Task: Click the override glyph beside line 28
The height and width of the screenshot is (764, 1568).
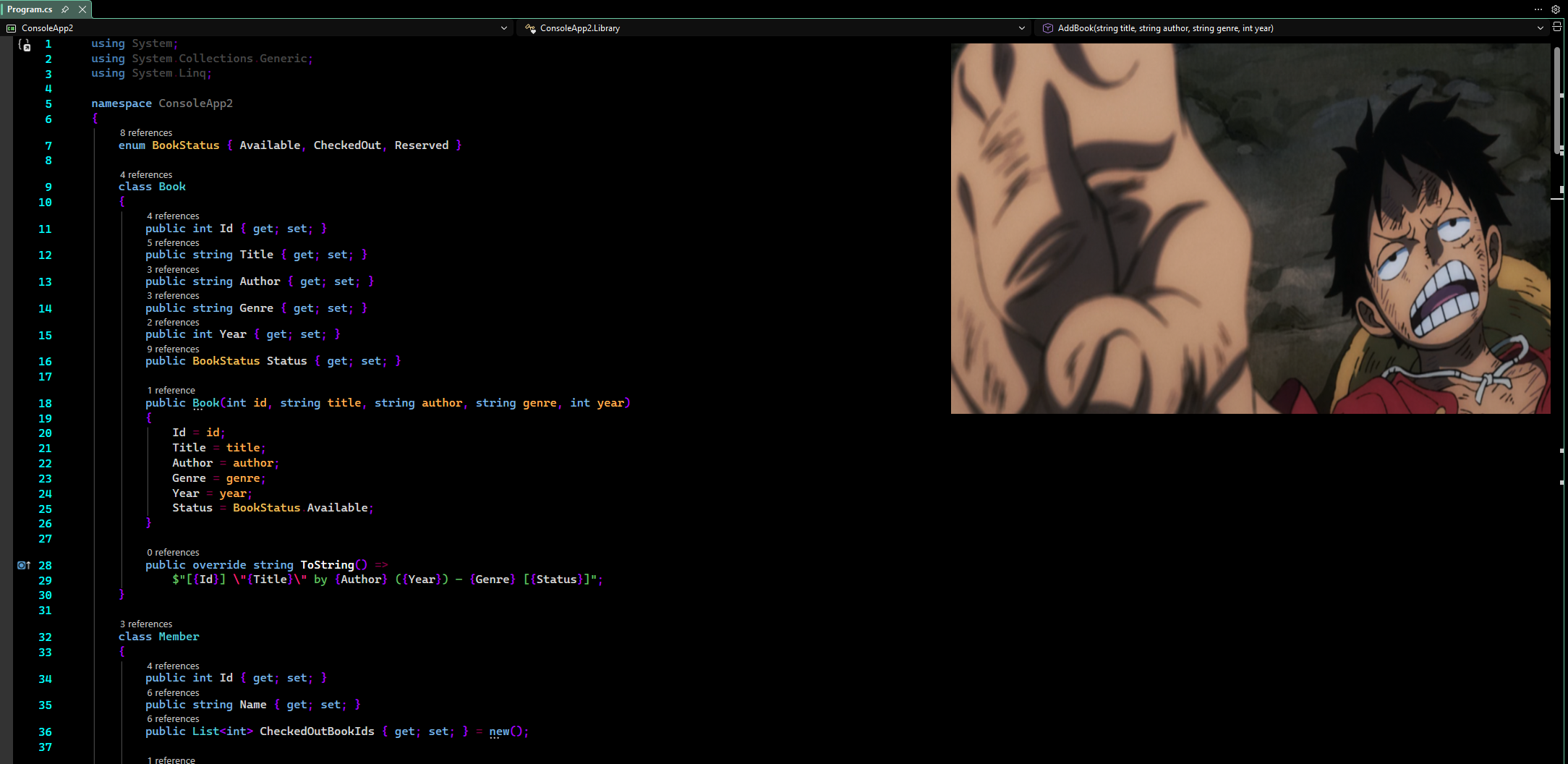Action: (22, 565)
